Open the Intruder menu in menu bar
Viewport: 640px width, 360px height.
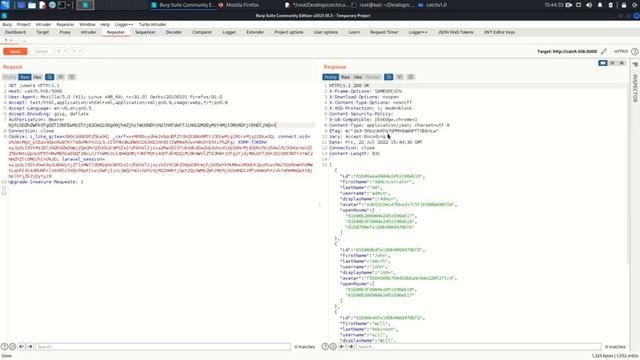coord(43,24)
